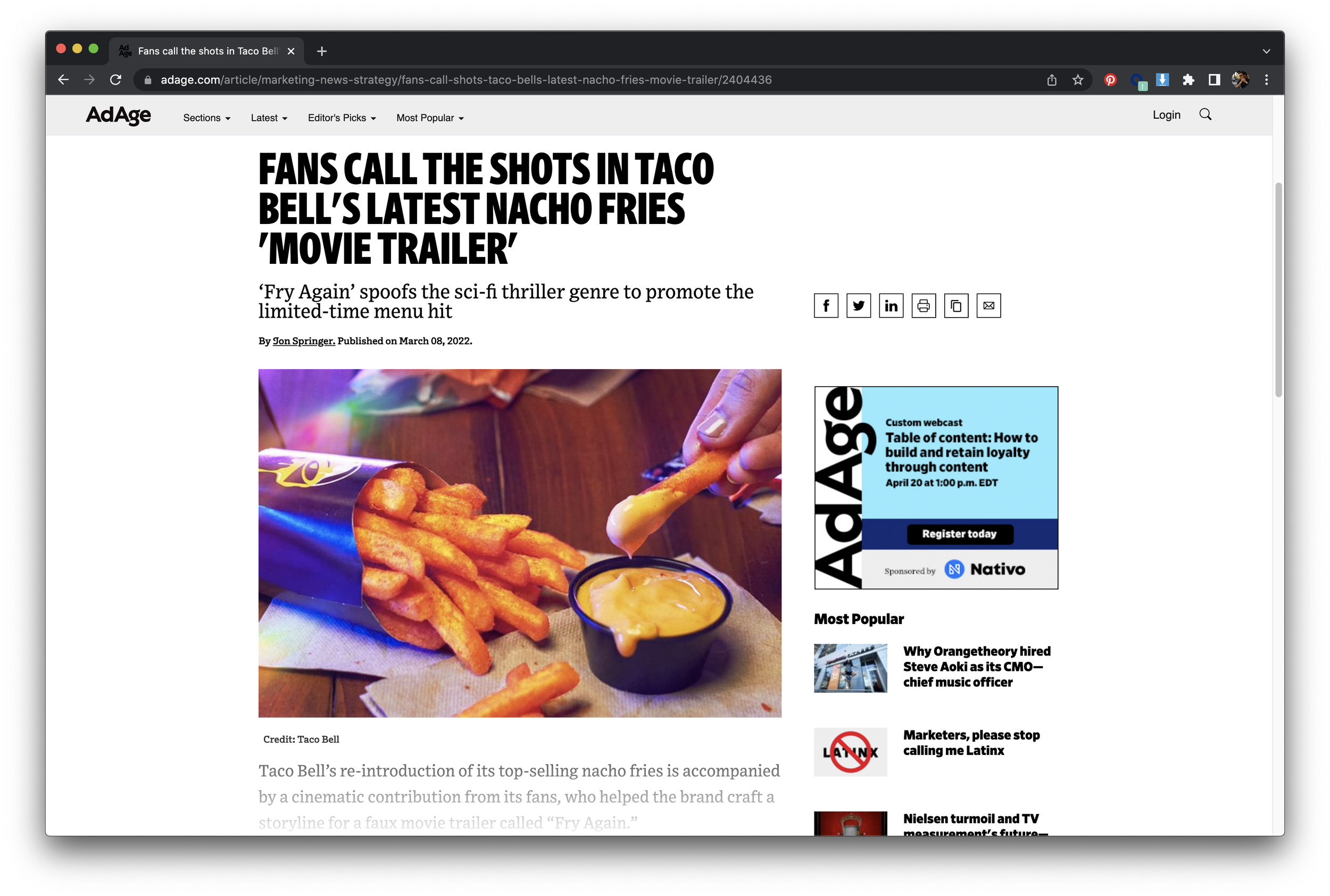The height and width of the screenshot is (896, 1330).
Task: Expand the Sections dropdown
Action: point(206,118)
